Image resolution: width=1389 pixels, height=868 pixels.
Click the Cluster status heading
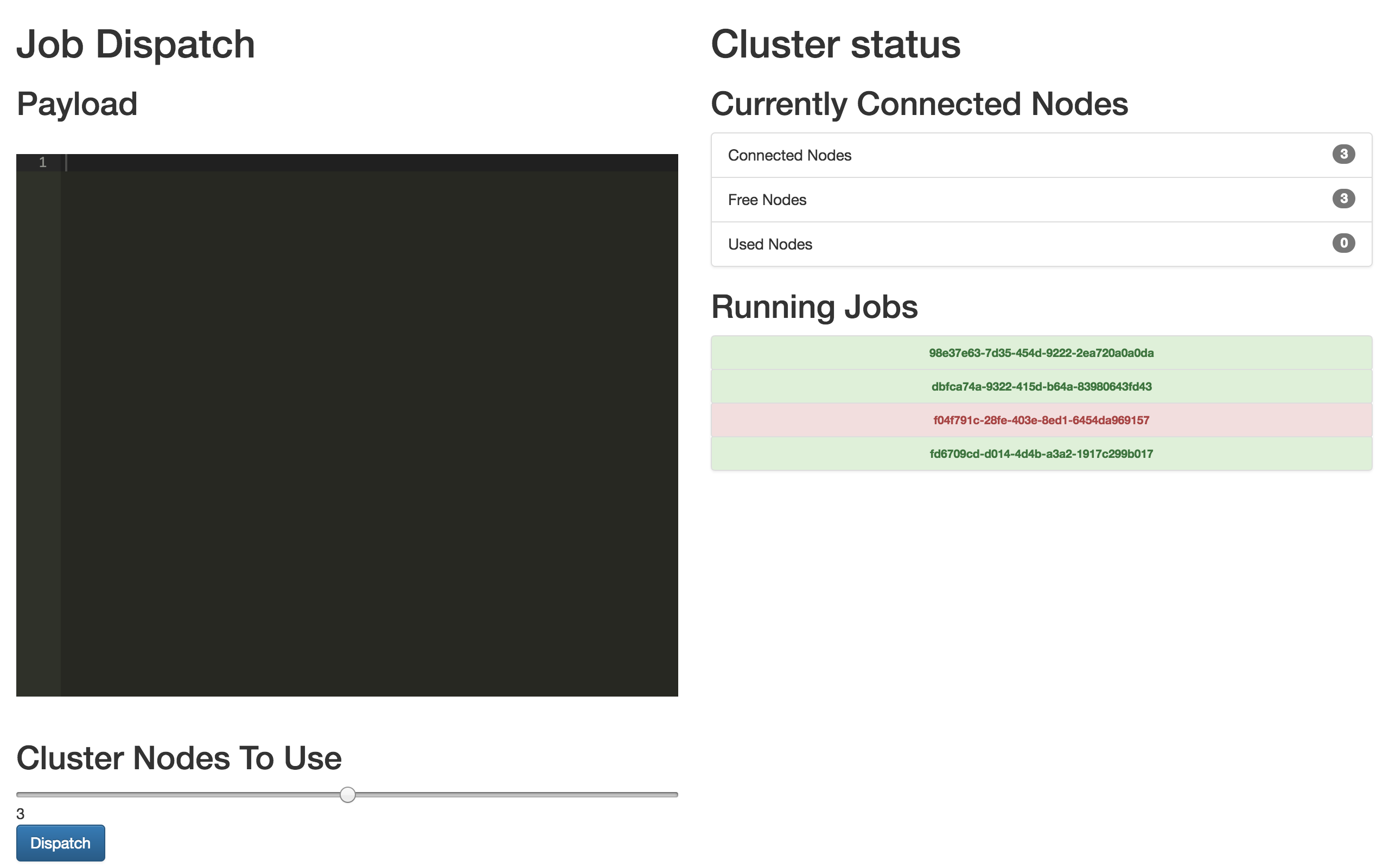coord(835,44)
